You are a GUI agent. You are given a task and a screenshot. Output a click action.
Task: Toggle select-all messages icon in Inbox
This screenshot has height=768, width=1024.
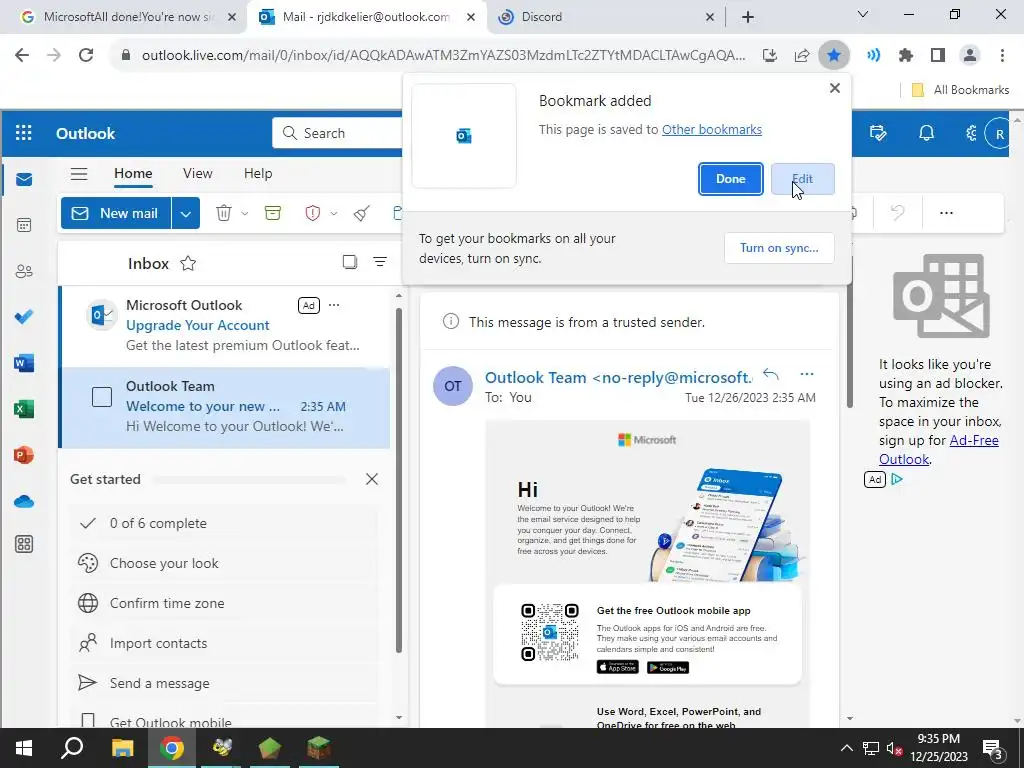(x=350, y=262)
